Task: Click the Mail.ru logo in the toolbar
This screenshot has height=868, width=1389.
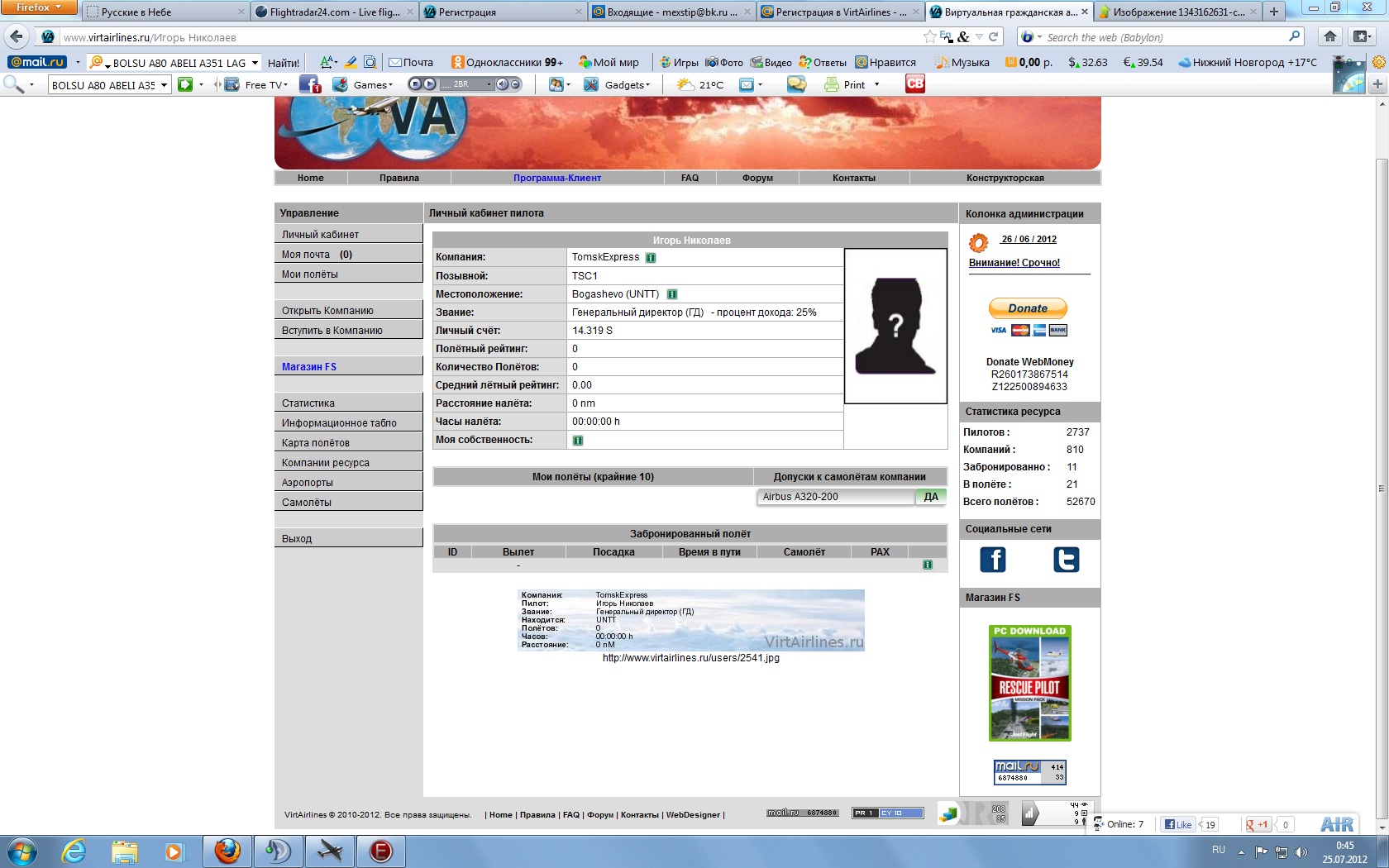Action: tap(37, 62)
